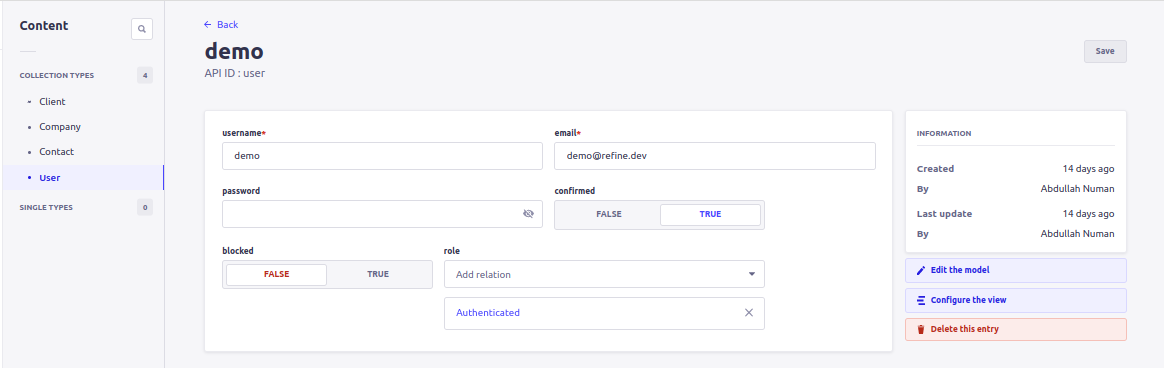1164x368 pixels.
Task: Save the user entry
Action: (x=1105, y=51)
